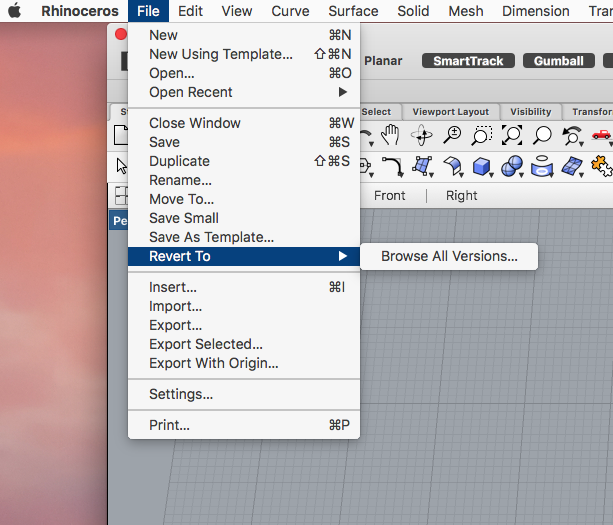Click the selection arrow cursor tool
The width and height of the screenshot is (613, 525).
tap(121, 166)
